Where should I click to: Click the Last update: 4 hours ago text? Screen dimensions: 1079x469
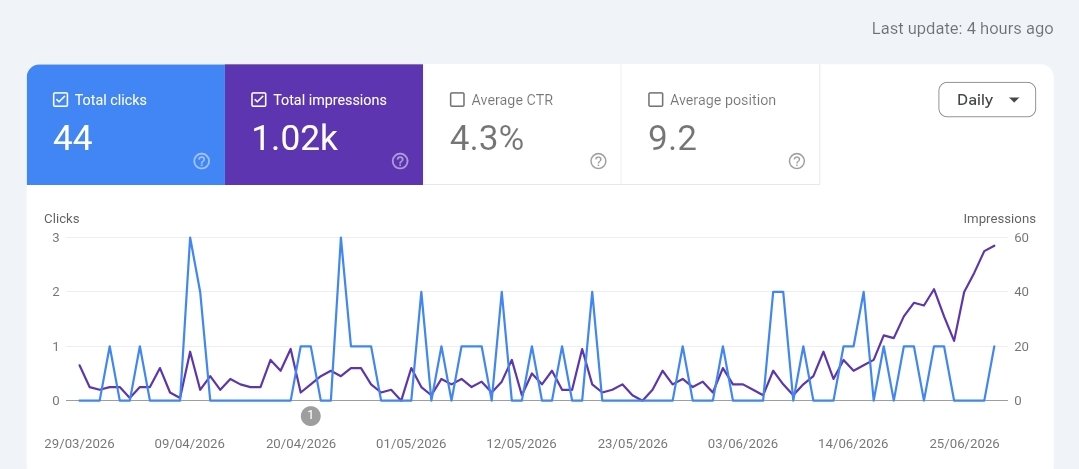click(962, 29)
